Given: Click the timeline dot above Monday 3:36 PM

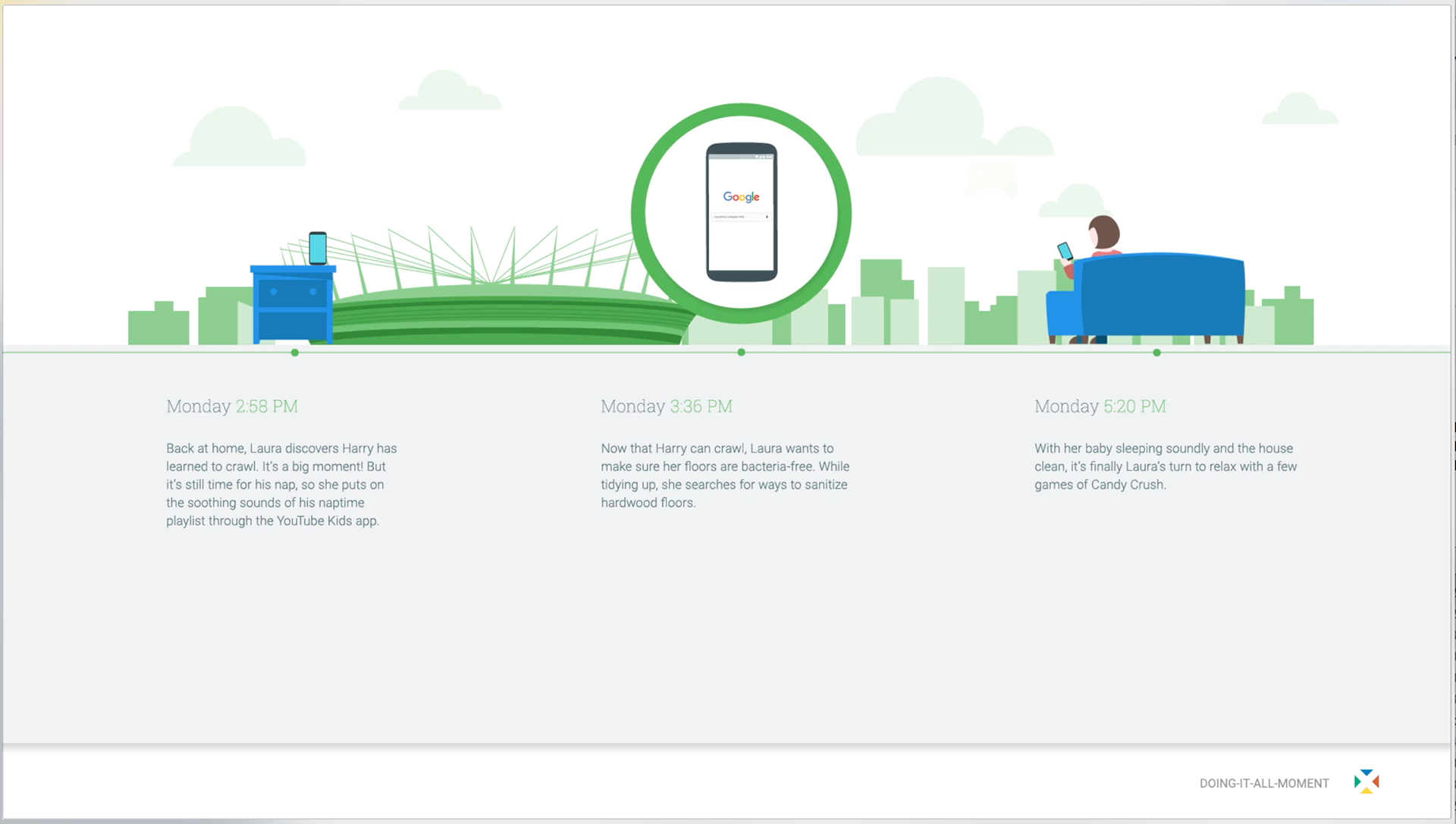Looking at the screenshot, I should [742, 352].
